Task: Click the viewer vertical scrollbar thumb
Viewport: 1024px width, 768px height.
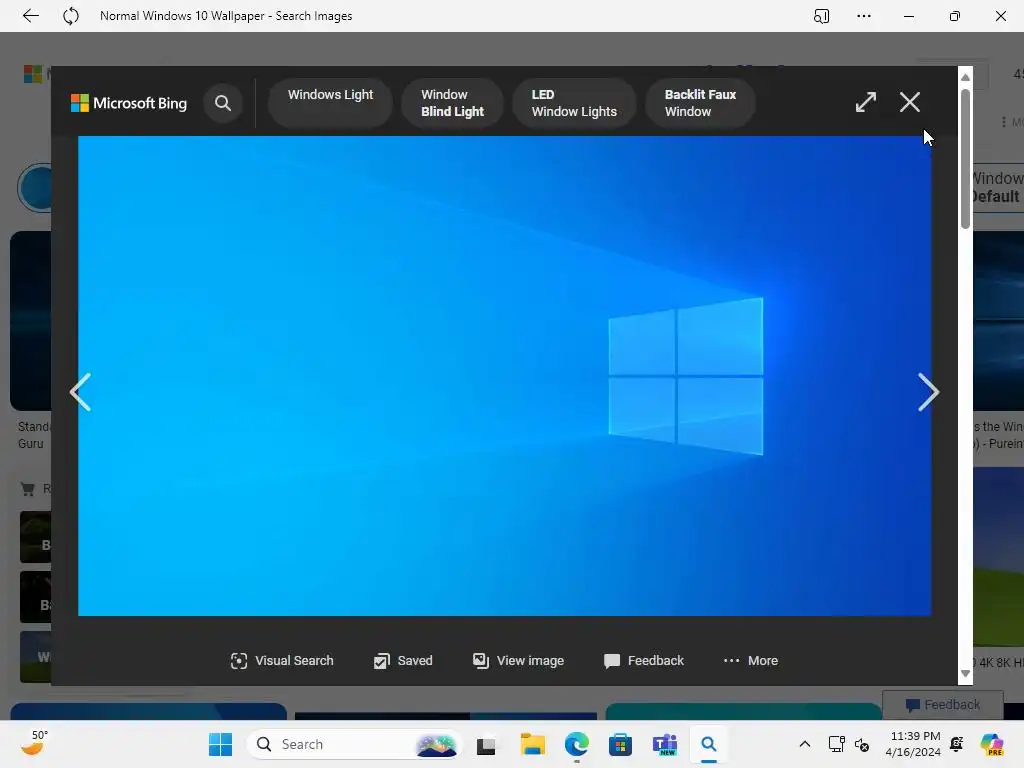Action: pos(965,159)
